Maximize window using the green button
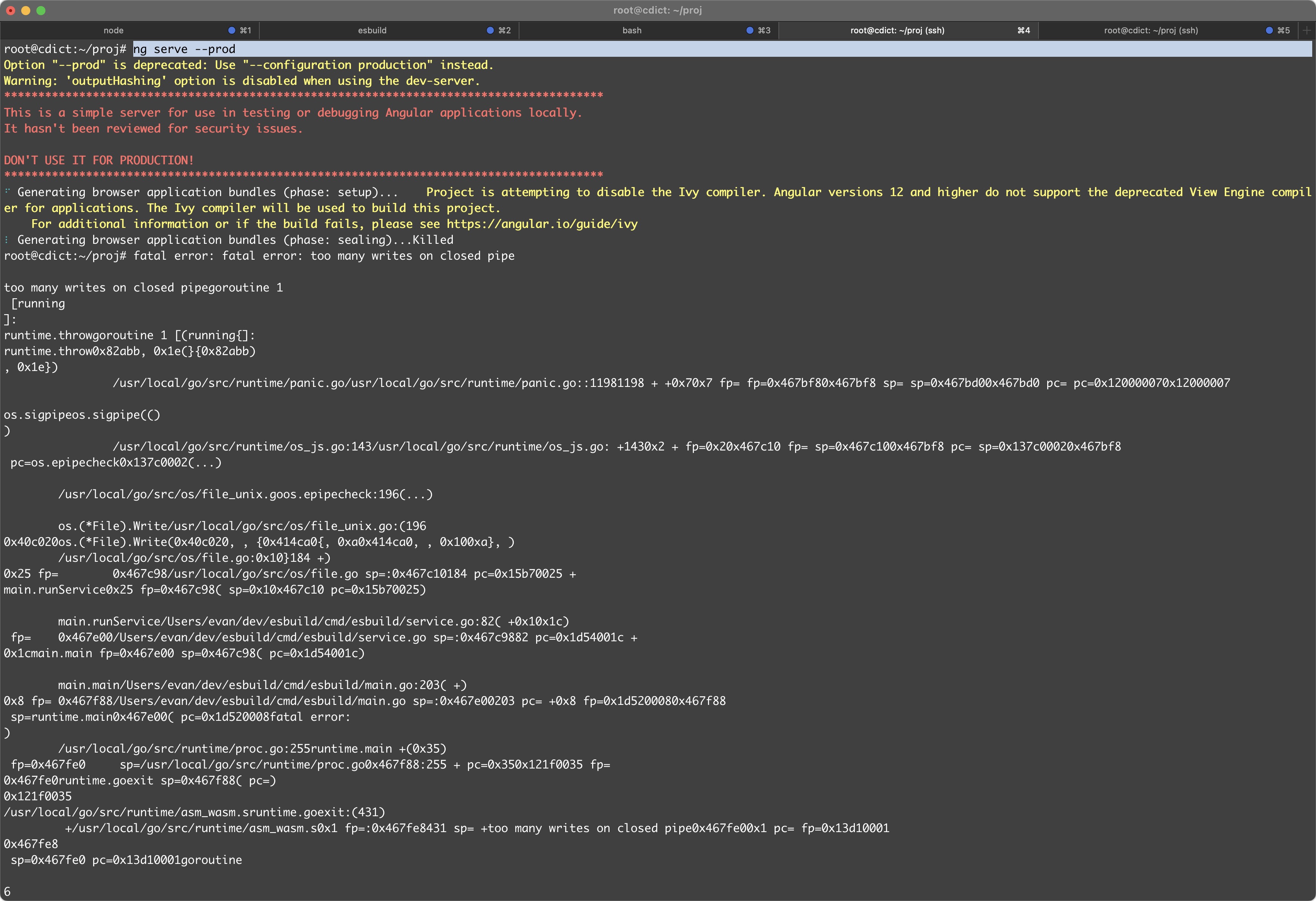1316x901 pixels. pos(41,10)
